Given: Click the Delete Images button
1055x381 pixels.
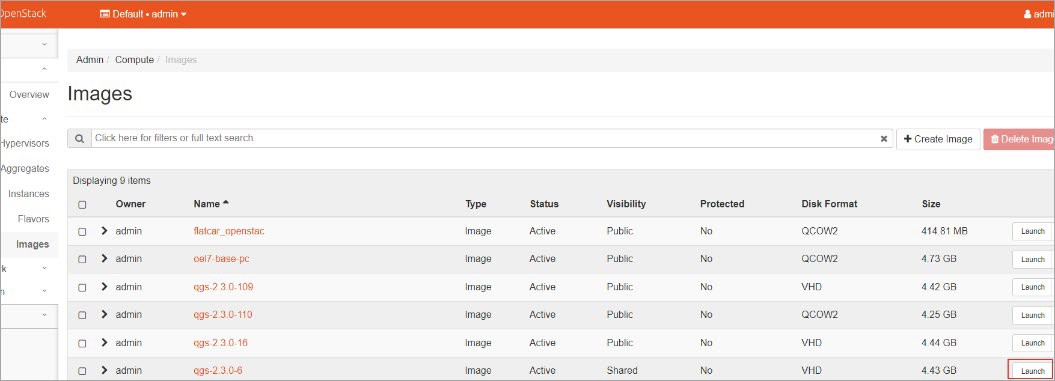Looking at the screenshot, I should (x=1019, y=139).
